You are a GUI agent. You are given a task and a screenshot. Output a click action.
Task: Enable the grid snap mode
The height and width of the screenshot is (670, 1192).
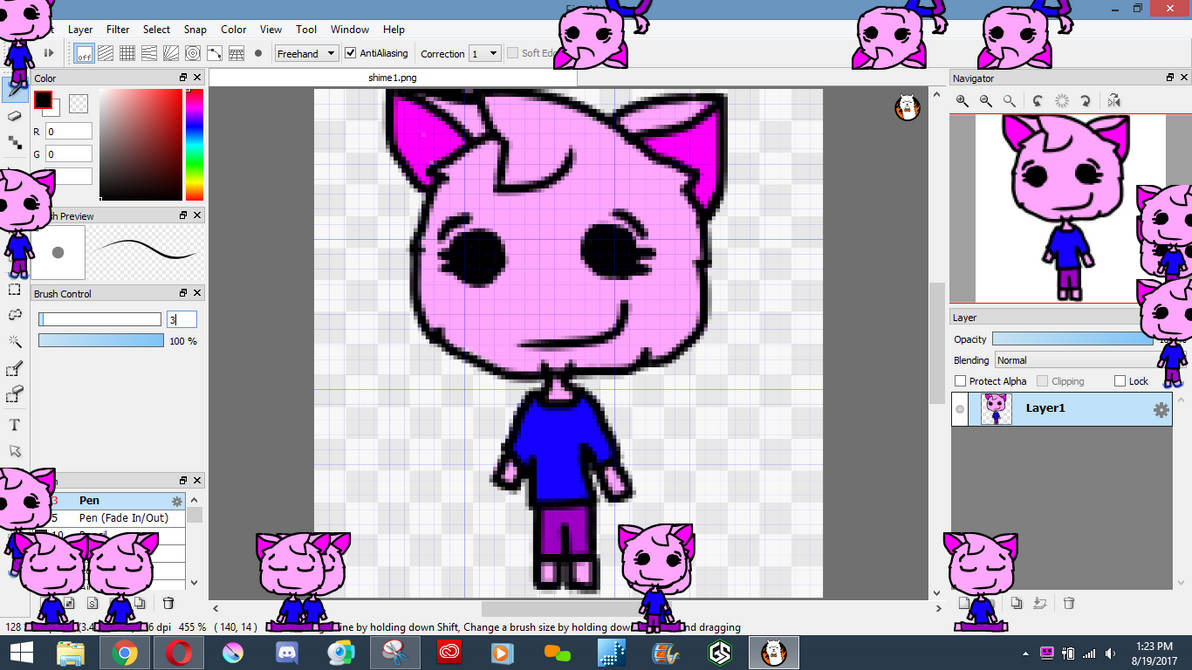tap(127, 52)
